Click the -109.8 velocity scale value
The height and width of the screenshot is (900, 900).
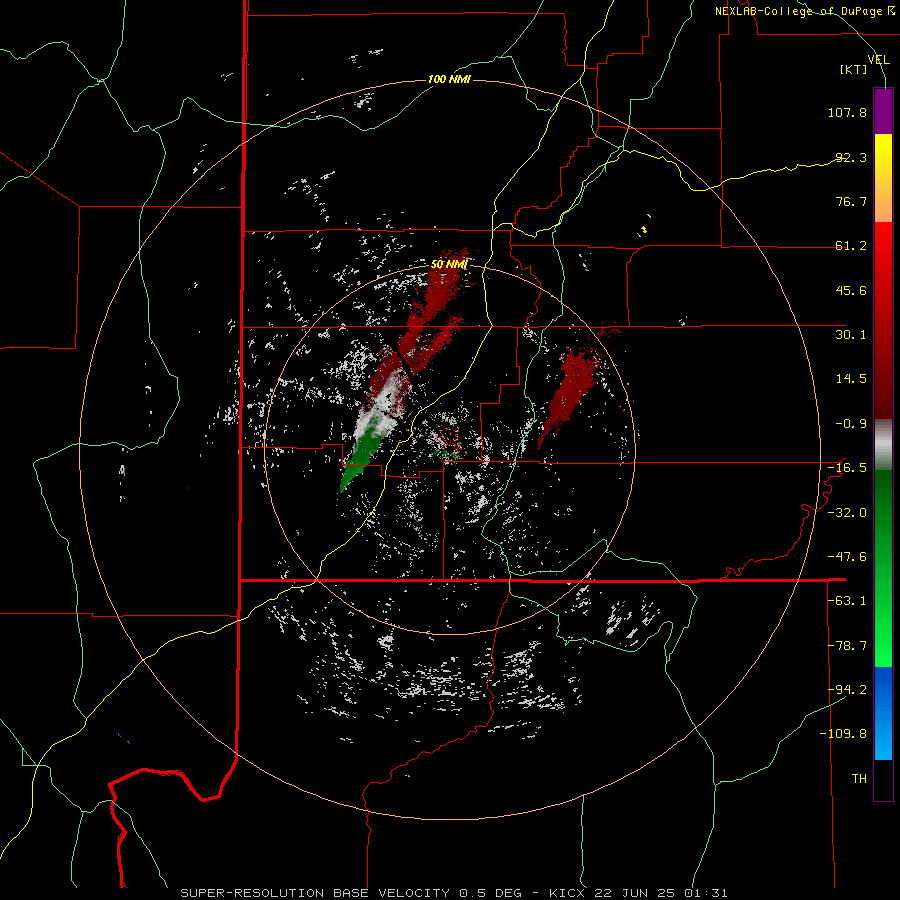pyautogui.click(x=844, y=734)
